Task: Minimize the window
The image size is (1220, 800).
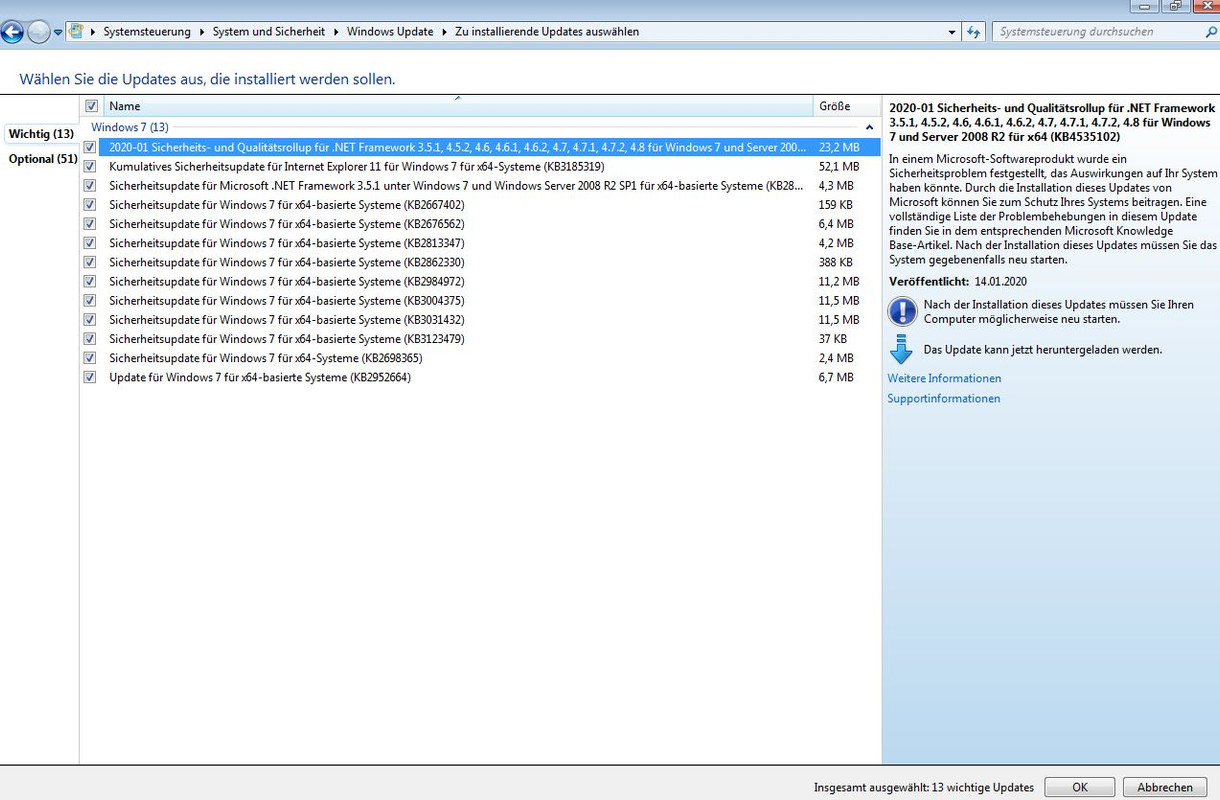Action: coord(1145,6)
